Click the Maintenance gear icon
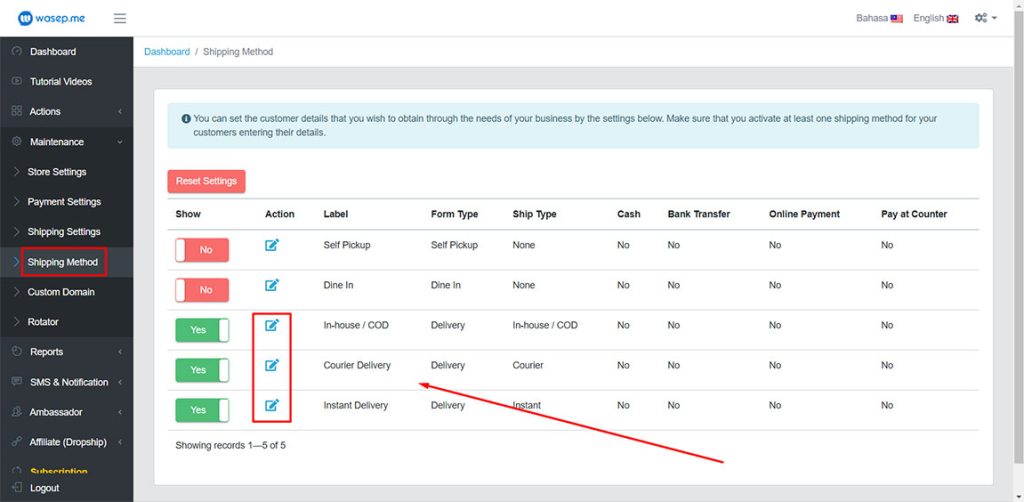 click(17, 141)
